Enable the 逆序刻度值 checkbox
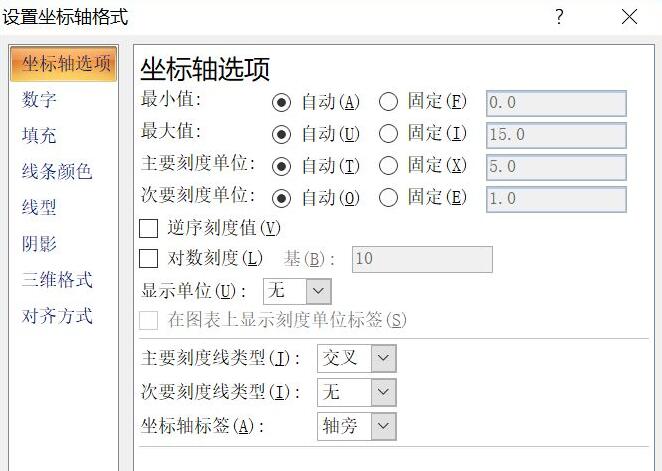The height and width of the screenshot is (471, 662). (149, 228)
